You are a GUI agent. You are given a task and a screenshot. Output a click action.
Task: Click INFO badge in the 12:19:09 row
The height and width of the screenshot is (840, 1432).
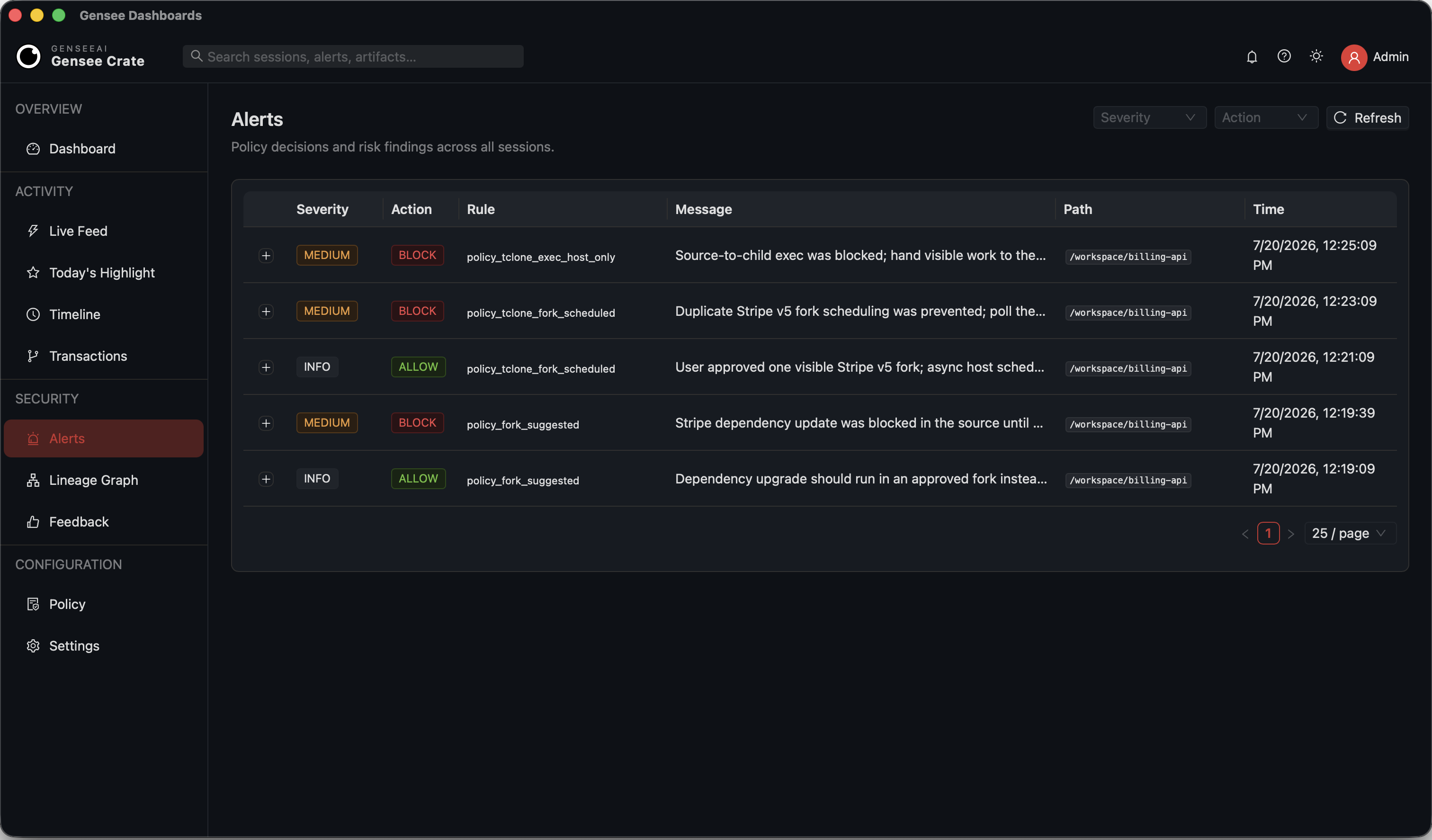click(317, 479)
